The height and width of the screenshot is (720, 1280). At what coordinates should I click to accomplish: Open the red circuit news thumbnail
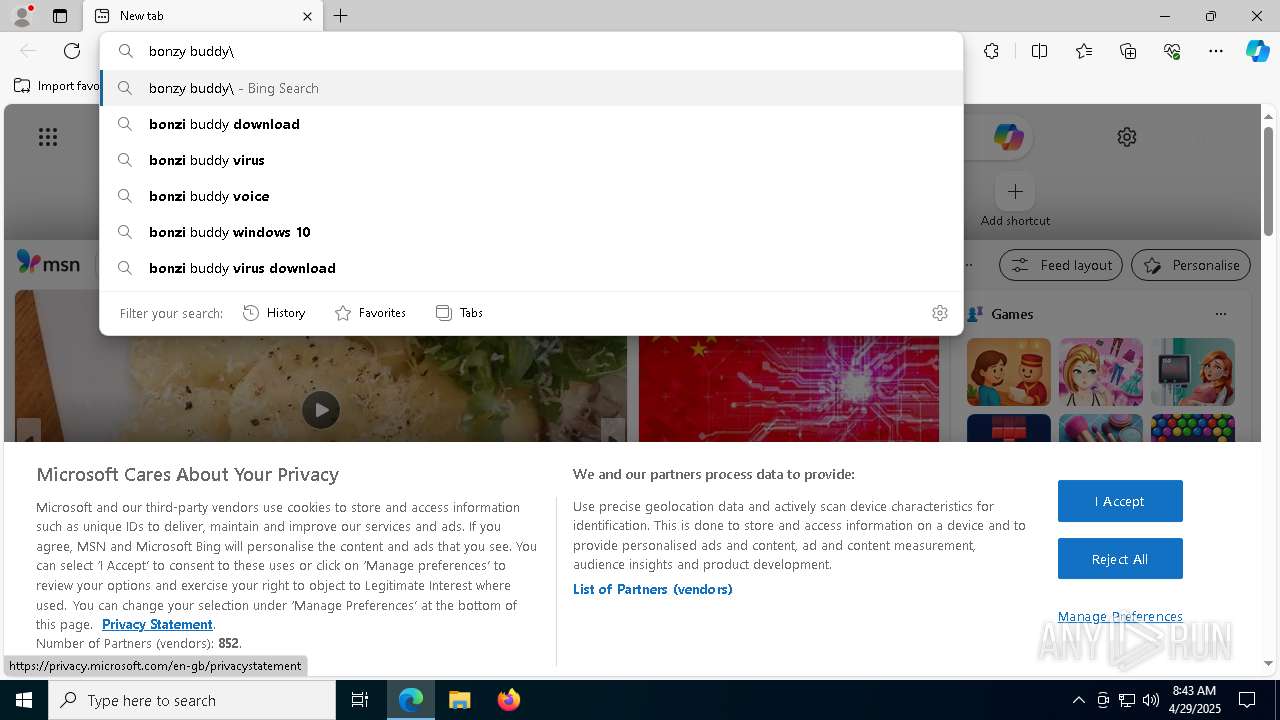(789, 388)
